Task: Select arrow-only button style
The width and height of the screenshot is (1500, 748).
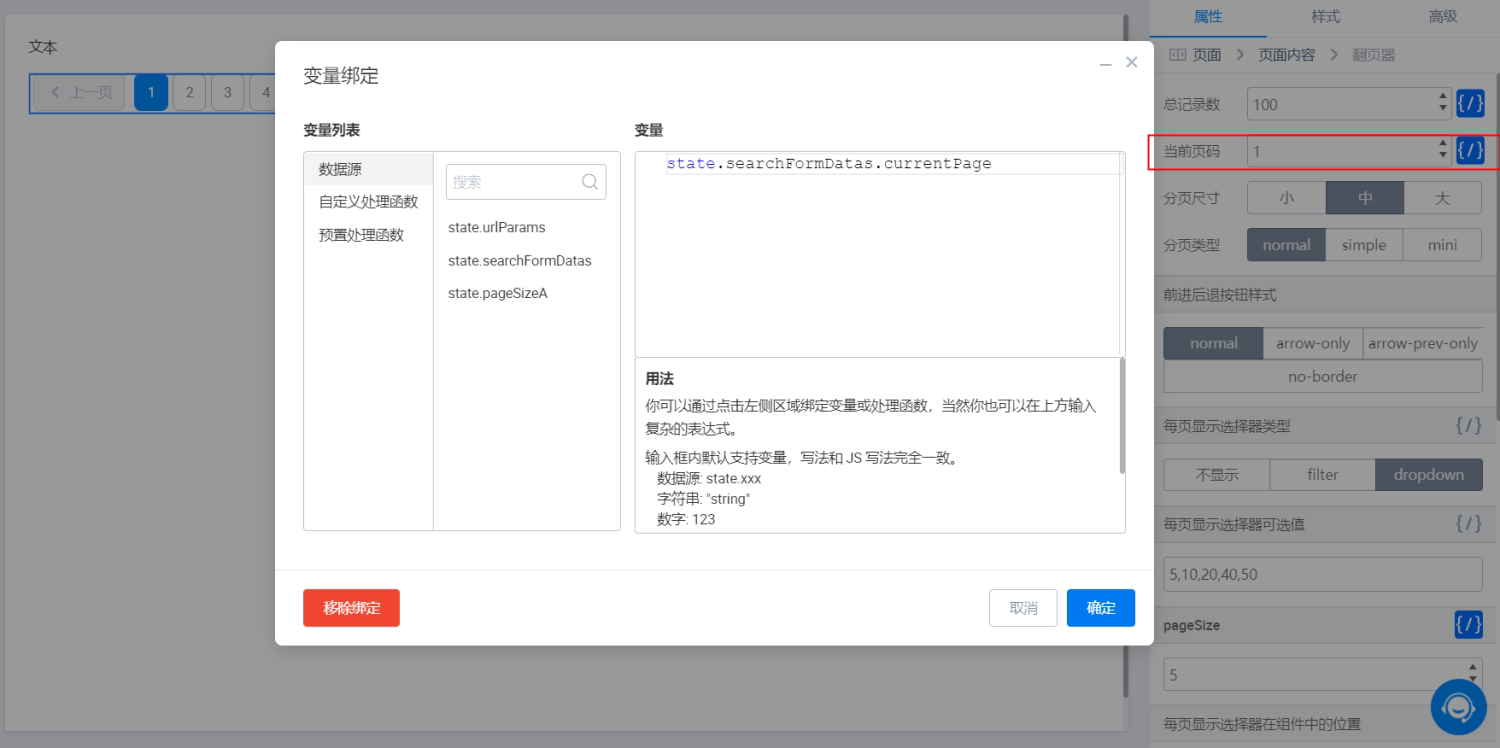Action: 1313,343
